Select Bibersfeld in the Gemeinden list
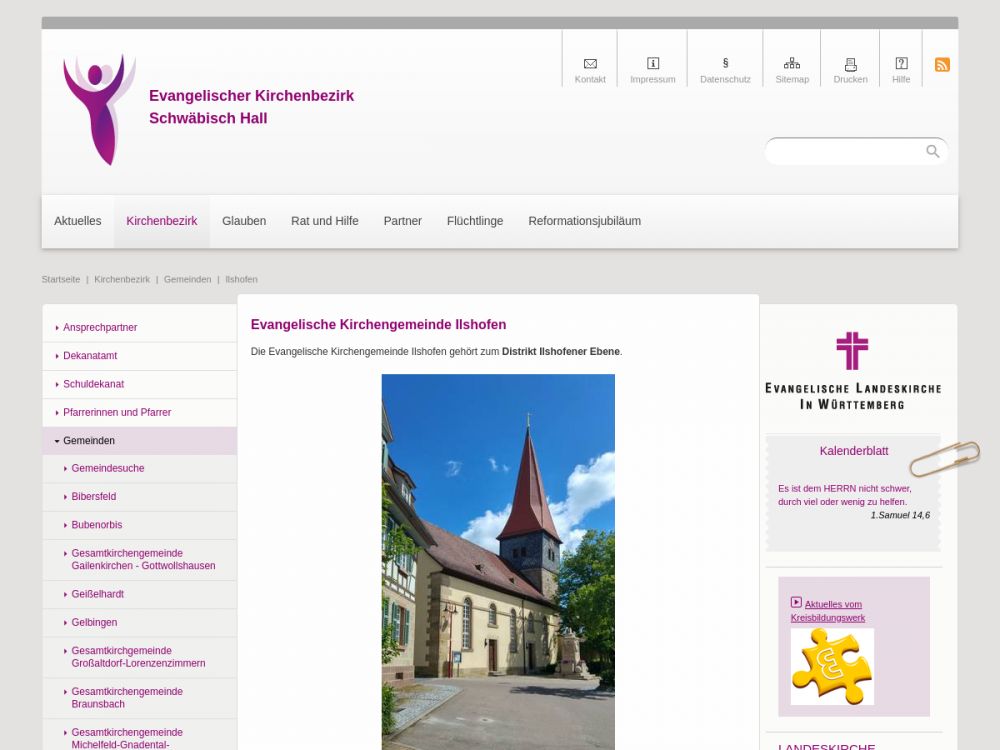The image size is (1000, 750). (94, 497)
